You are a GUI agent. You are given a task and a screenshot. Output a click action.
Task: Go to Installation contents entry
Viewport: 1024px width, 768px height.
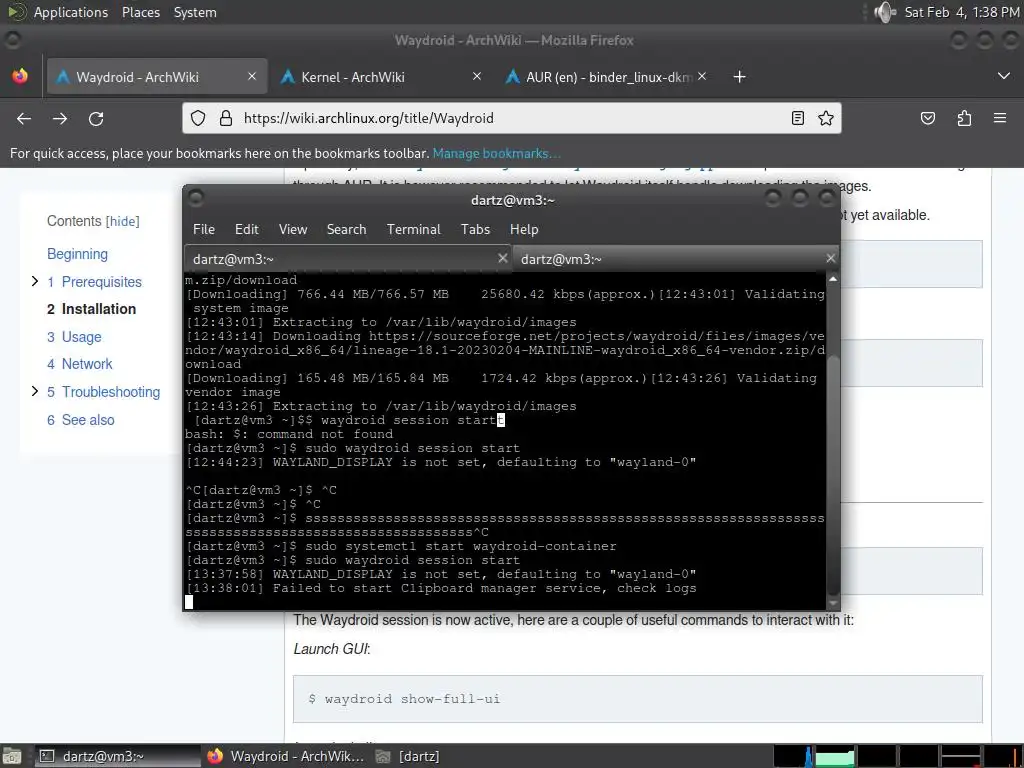click(91, 309)
